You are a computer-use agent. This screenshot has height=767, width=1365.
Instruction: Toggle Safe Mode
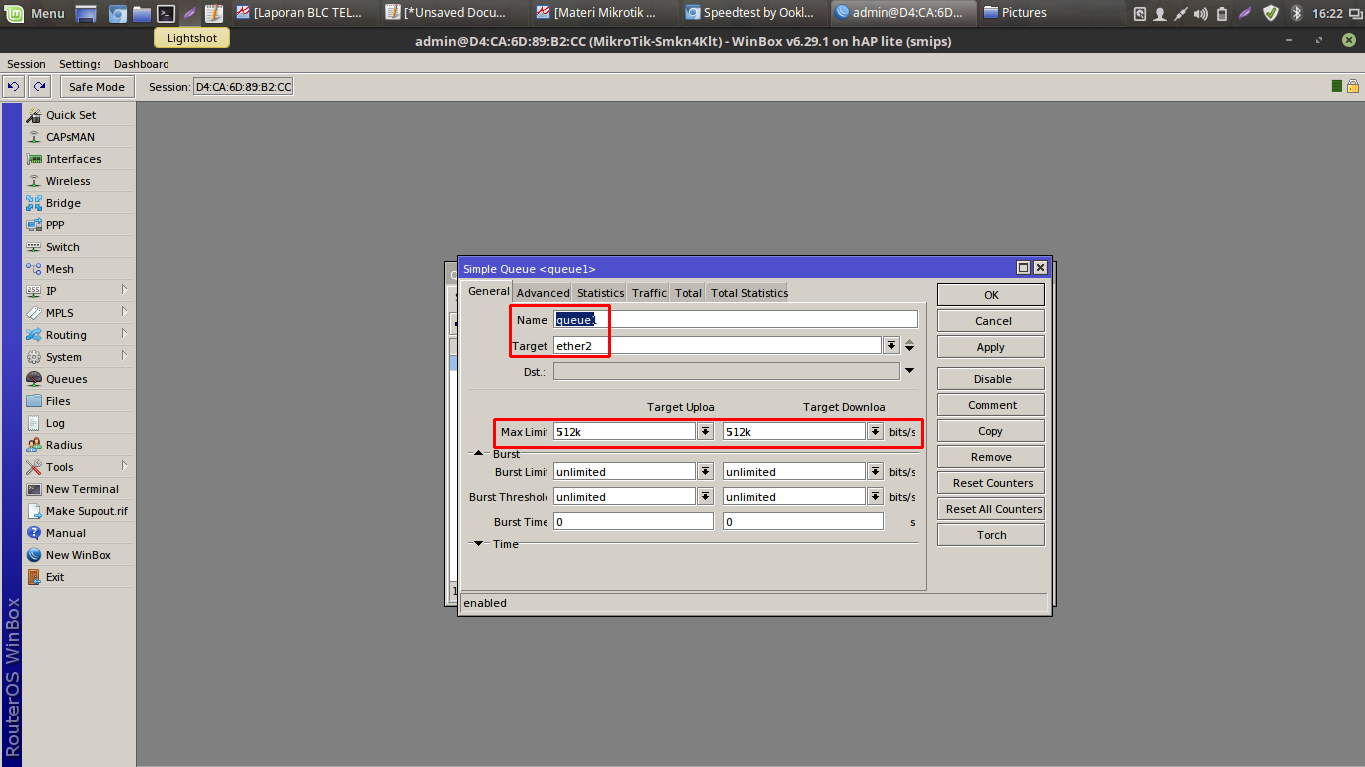point(97,87)
